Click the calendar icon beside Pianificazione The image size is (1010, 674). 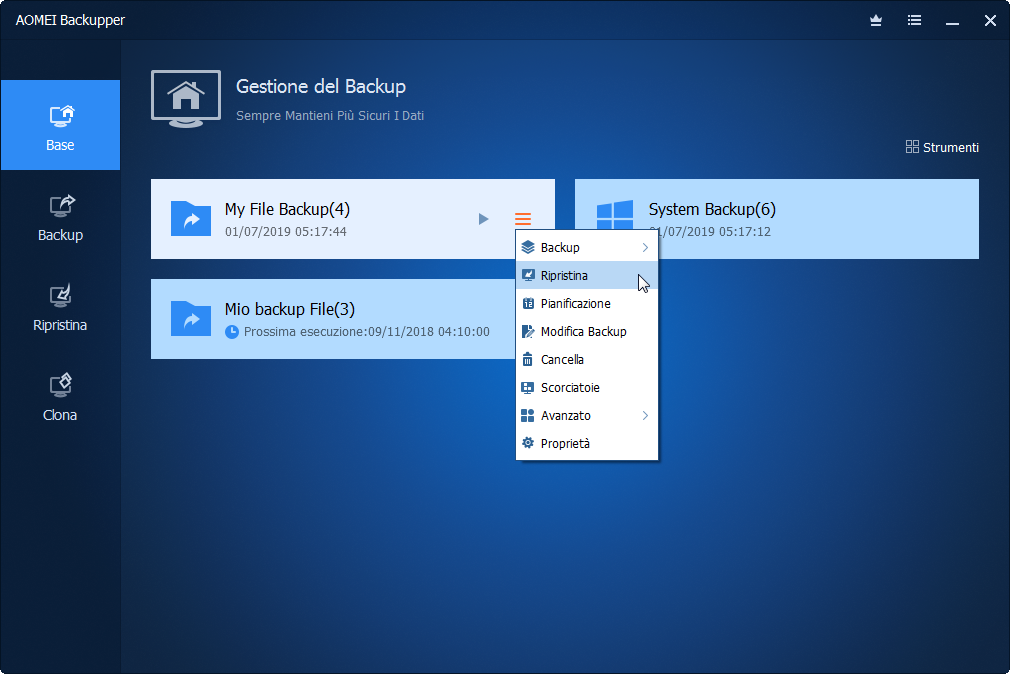point(528,303)
